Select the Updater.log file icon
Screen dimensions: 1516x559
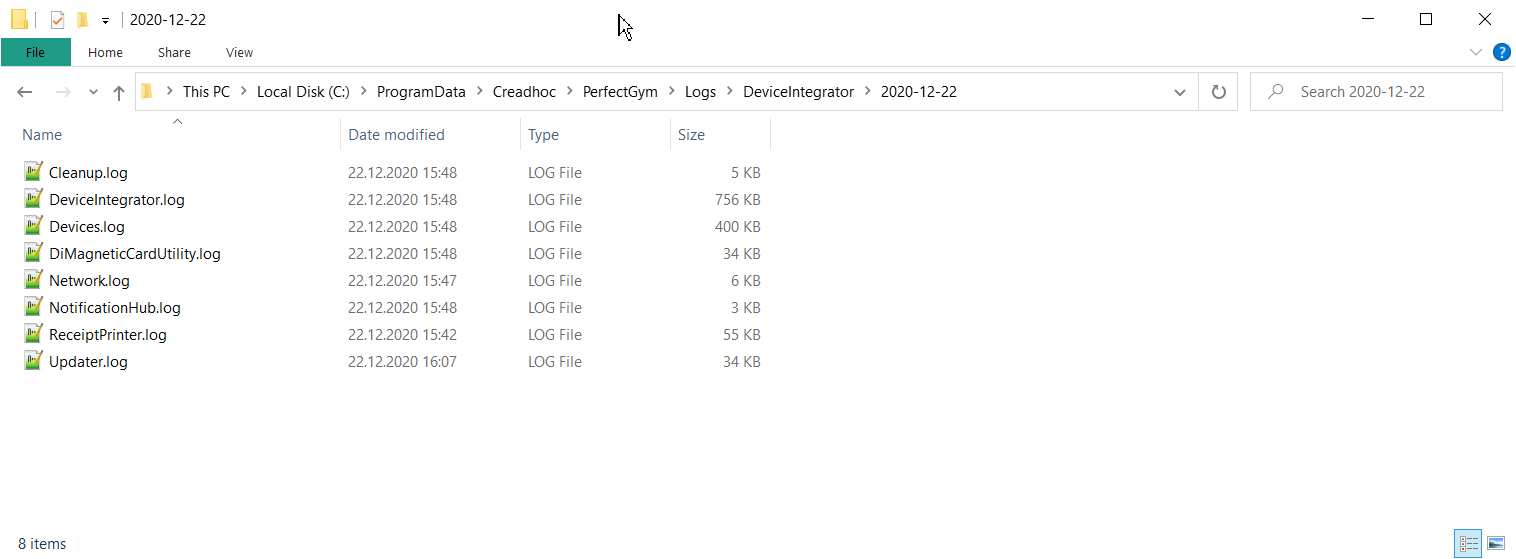coord(33,361)
